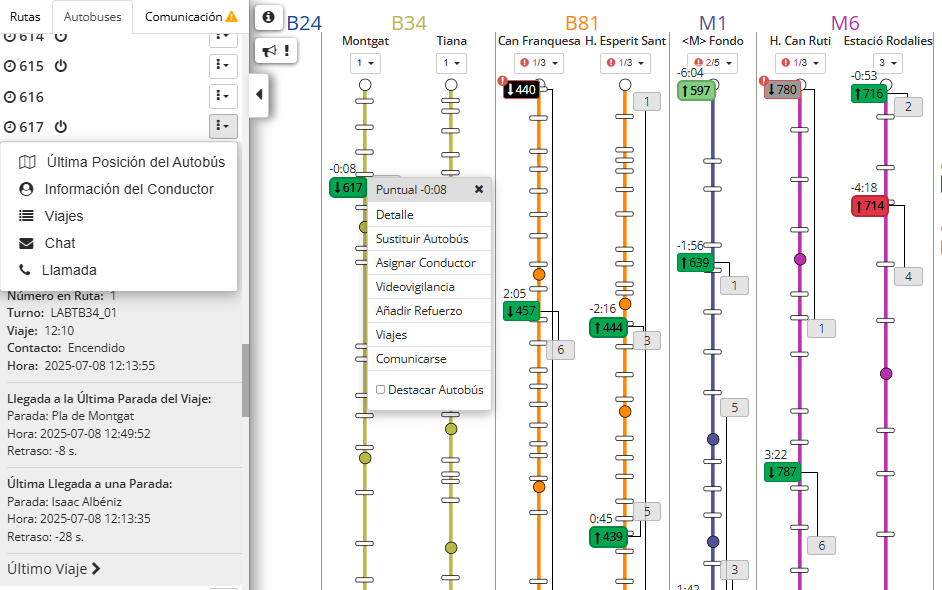The width and height of the screenshot is (942, 590).
Task: Expand the Último Viaje section
Action: pyautogui.click(x=54, y=569)
